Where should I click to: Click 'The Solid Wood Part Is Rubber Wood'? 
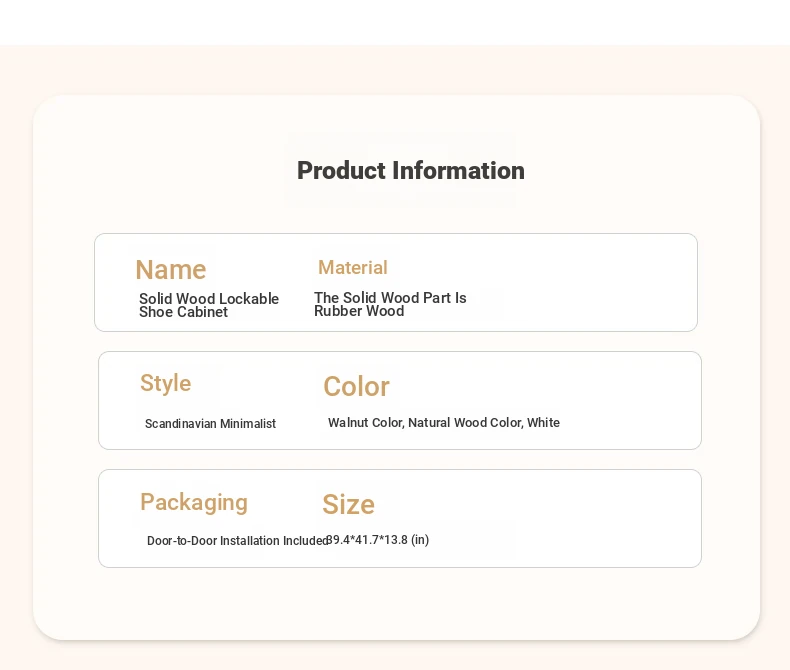(x=390, y=304)
